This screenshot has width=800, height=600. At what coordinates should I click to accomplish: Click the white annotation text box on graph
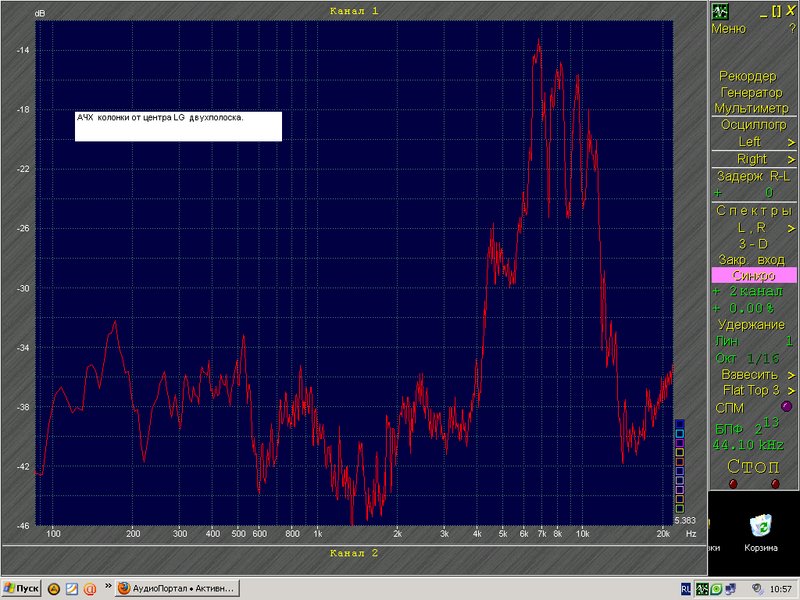[178, 127]
